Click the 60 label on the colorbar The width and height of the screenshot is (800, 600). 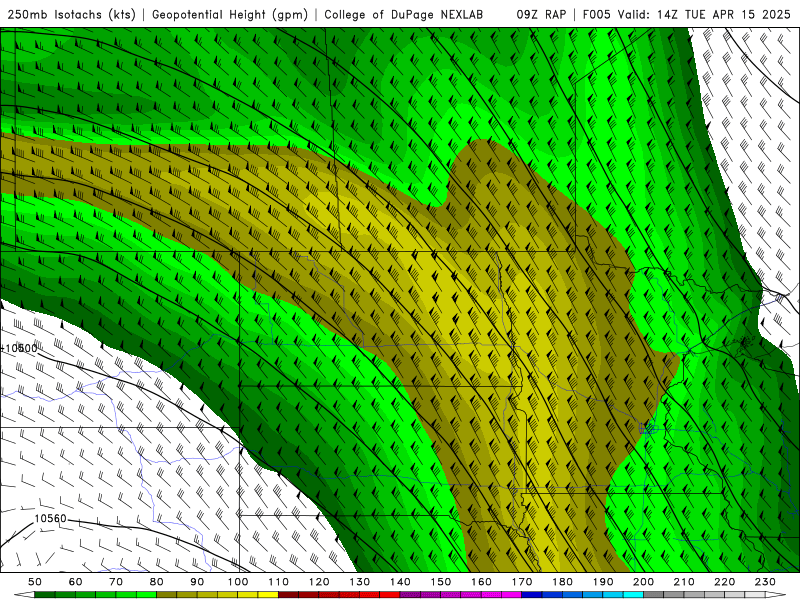[x=76, y=582]
